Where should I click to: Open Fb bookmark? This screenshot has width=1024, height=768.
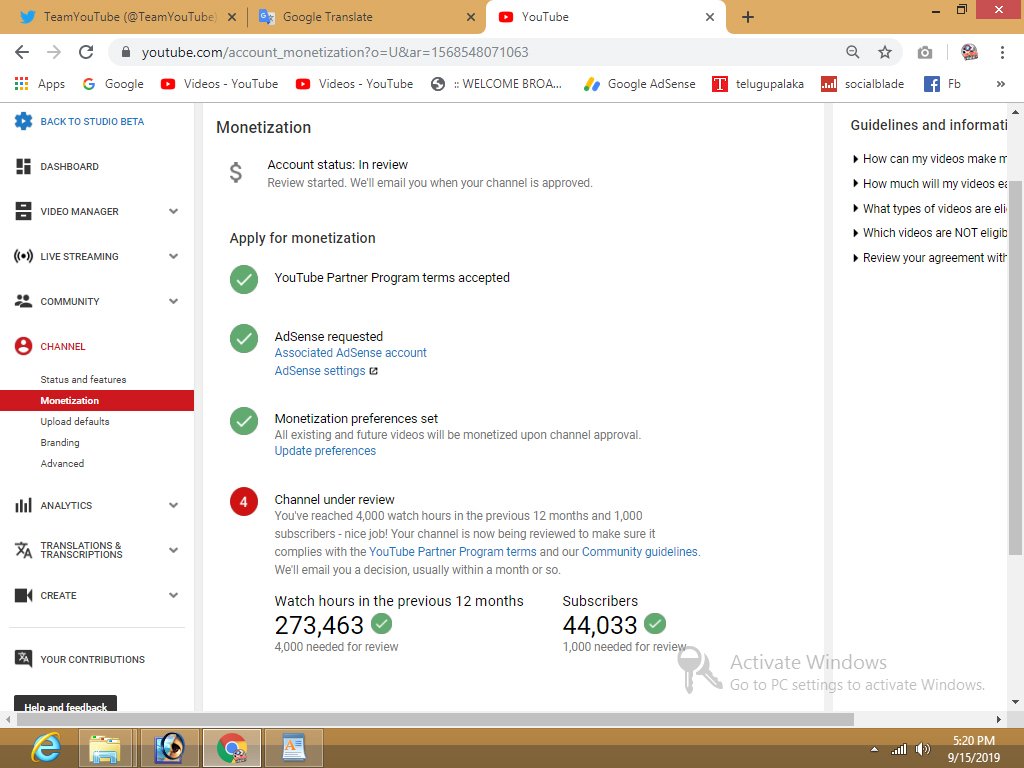pyautogui.click(x=942, y=84)
